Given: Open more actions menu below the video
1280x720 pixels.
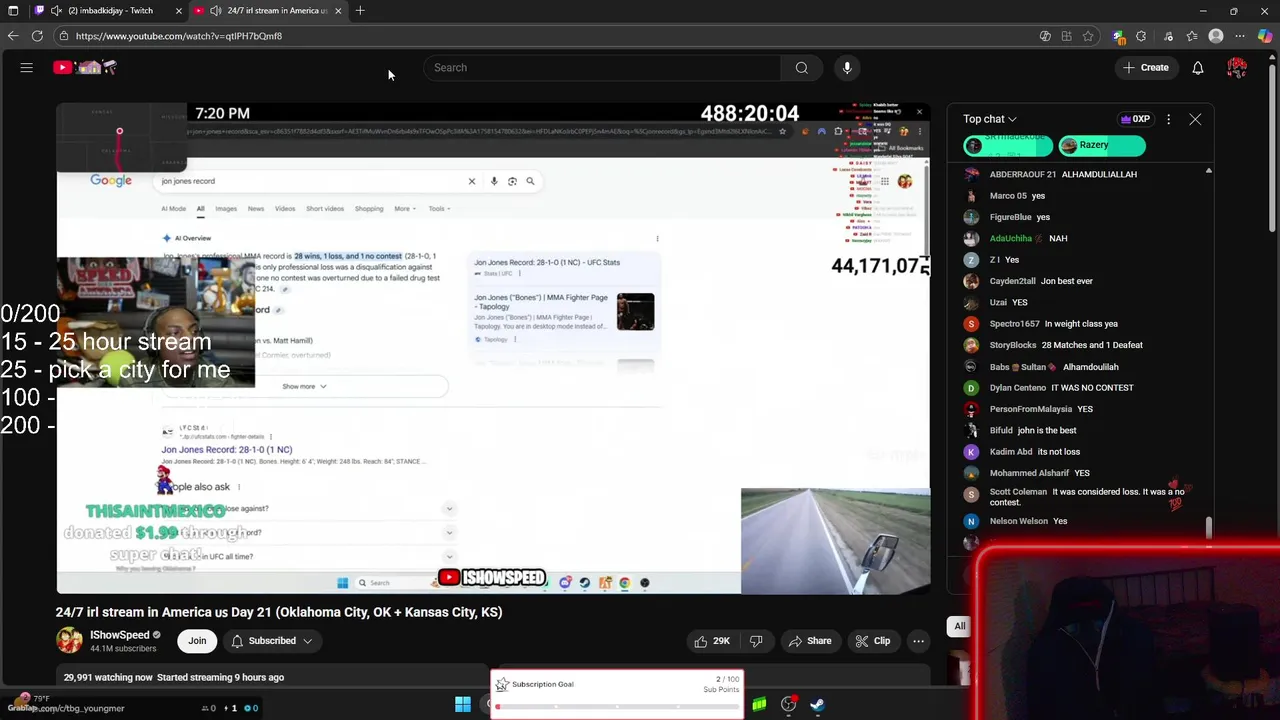Looking at the screenshot, I should point(918,641).
